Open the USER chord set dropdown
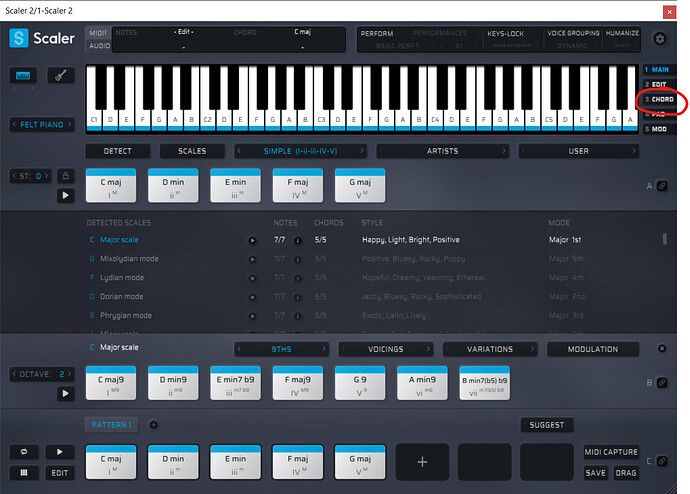690x494 pixels. 578,151
